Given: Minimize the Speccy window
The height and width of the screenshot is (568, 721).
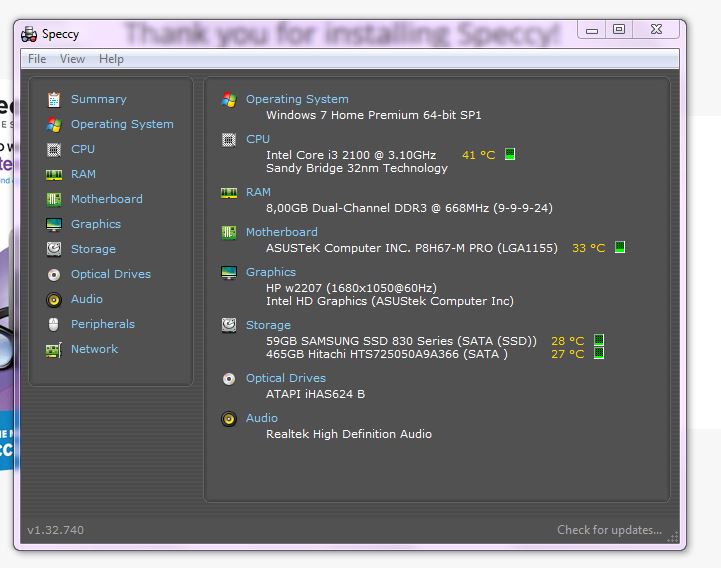Looking at the screenshot, I should tap(592, 29).
